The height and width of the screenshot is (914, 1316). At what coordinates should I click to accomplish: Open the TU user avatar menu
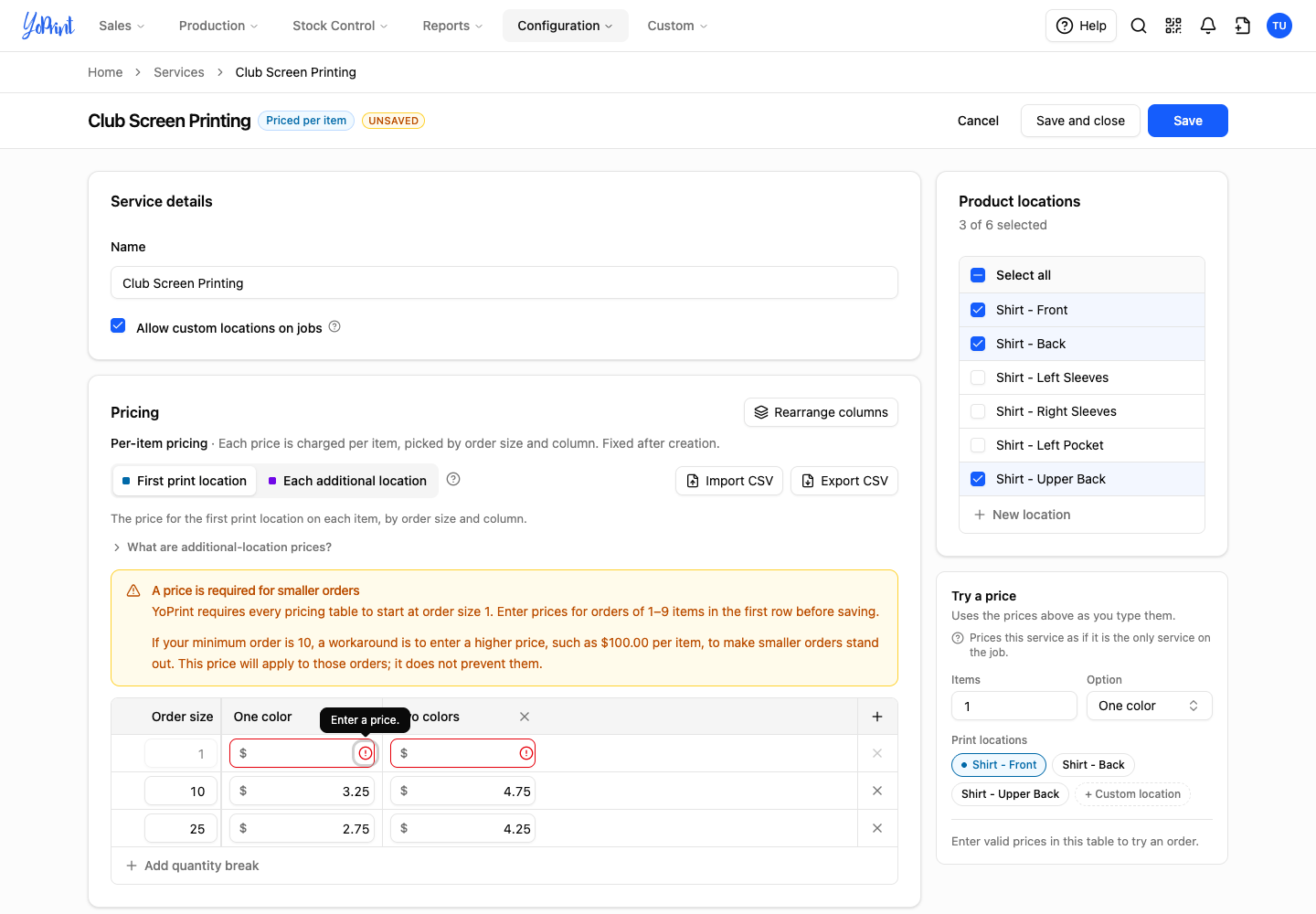[x=1279, y=26]
